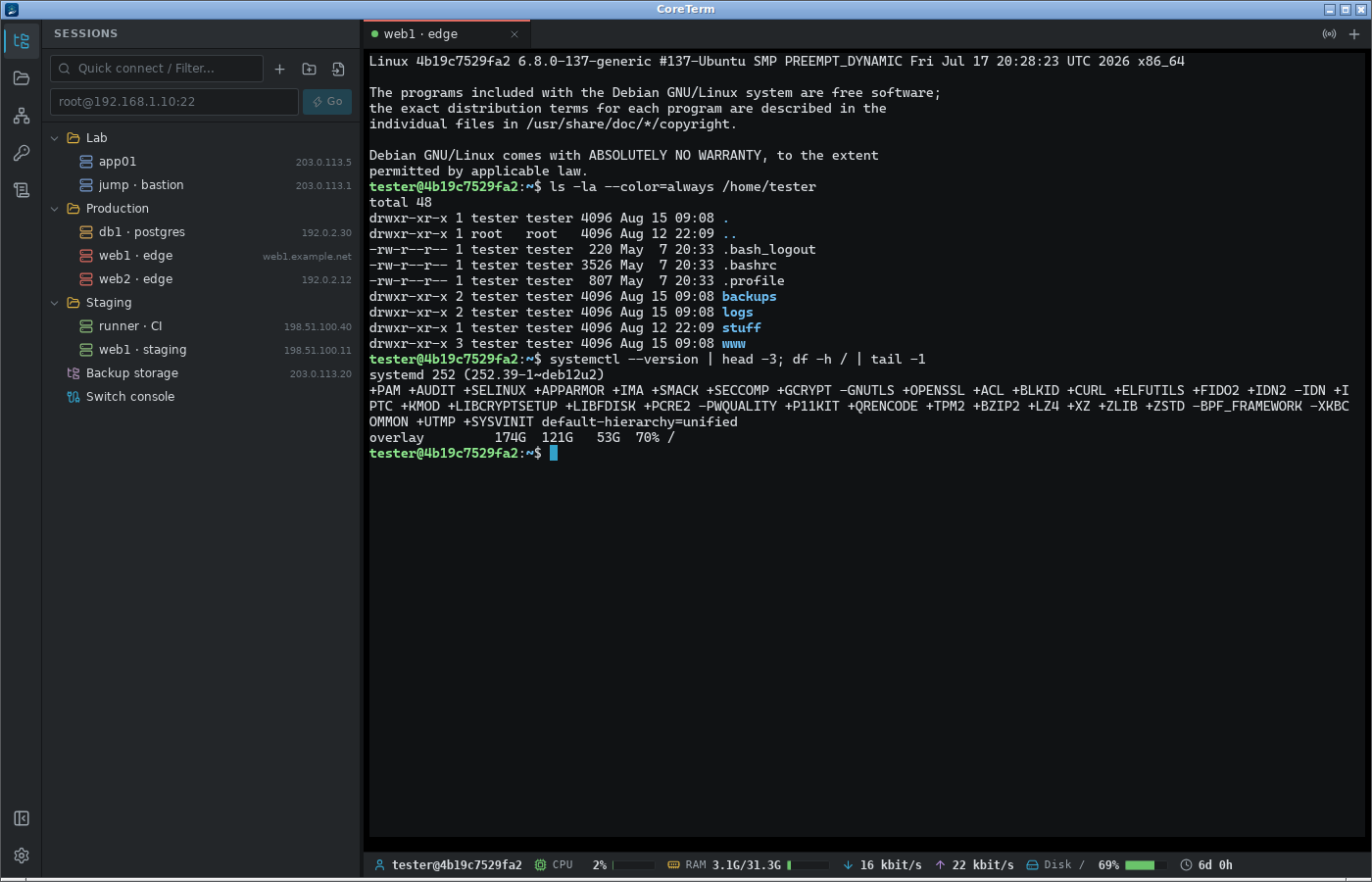Image resolution: width=1372 pixels, height=882 pixels.
Task: Click the CPU chip icon in status bar
Action: click(541, 865)
